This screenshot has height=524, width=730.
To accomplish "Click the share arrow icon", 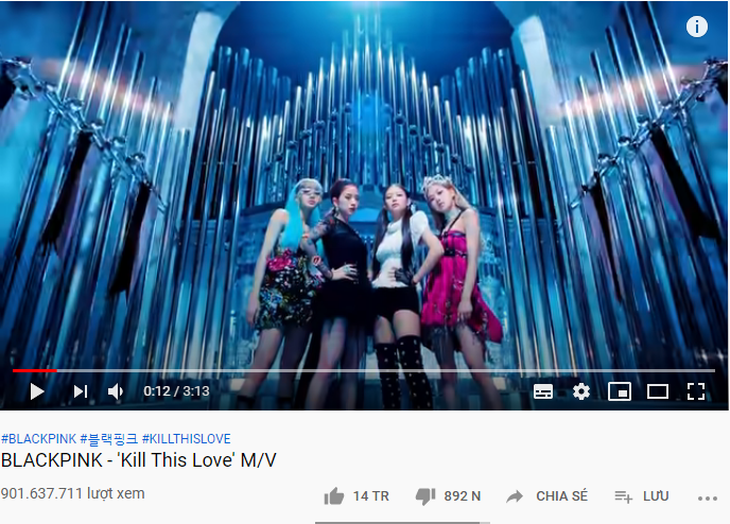I will pyautogui.click(x=514, y=497).
